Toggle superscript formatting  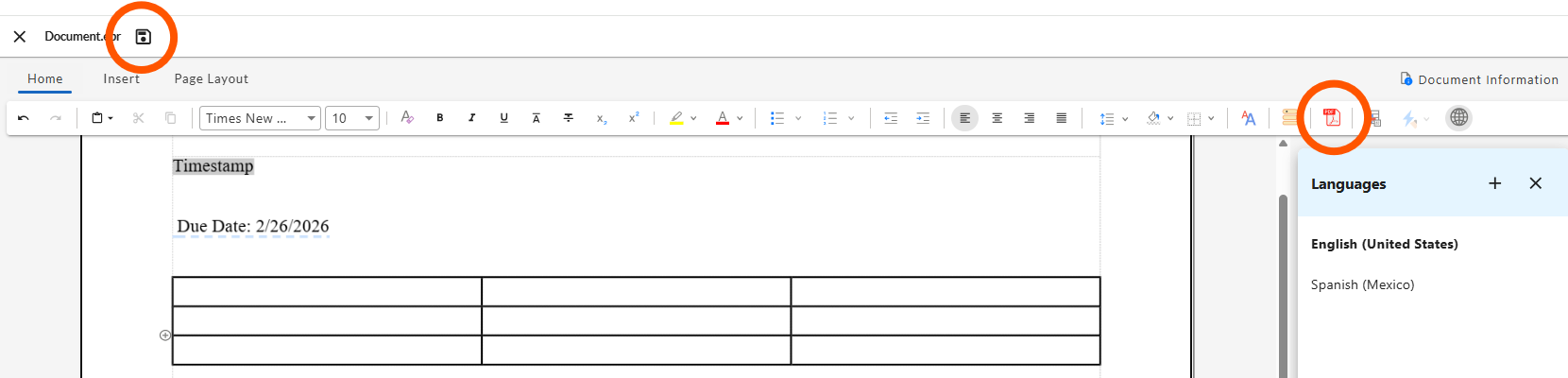point(634,118)
